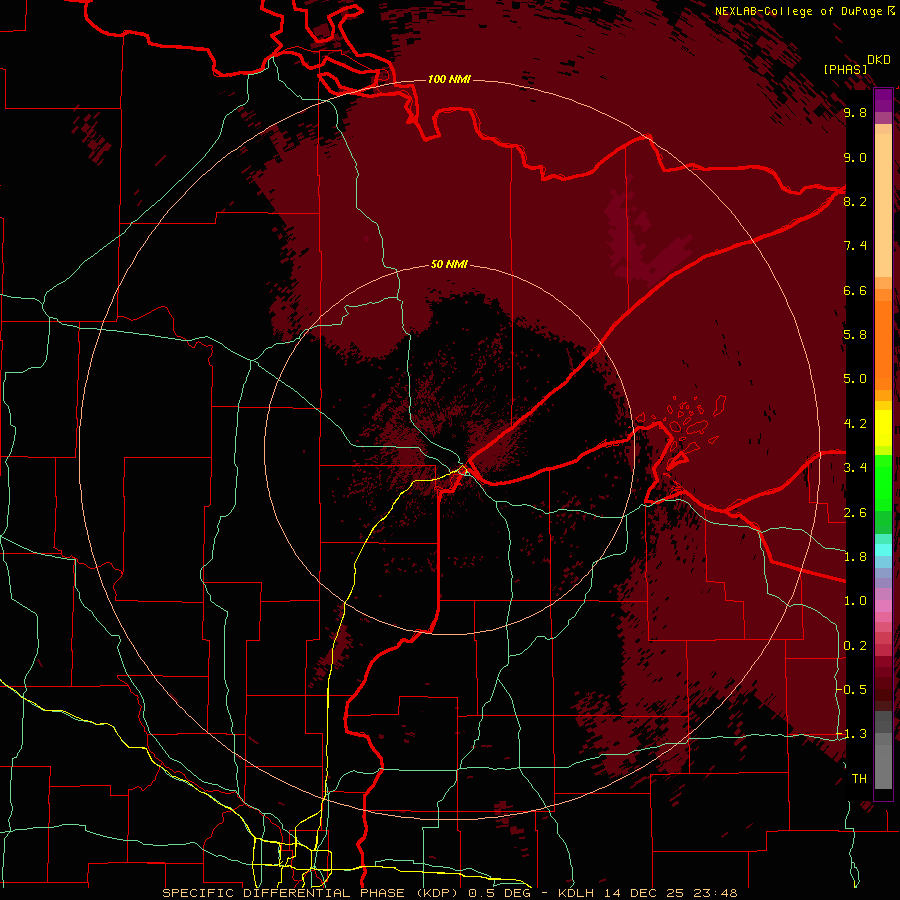Click the 0.2 value on the color scale
This screenshot has height=900, width=900.
pyautogui.click(x=855, y=646)
